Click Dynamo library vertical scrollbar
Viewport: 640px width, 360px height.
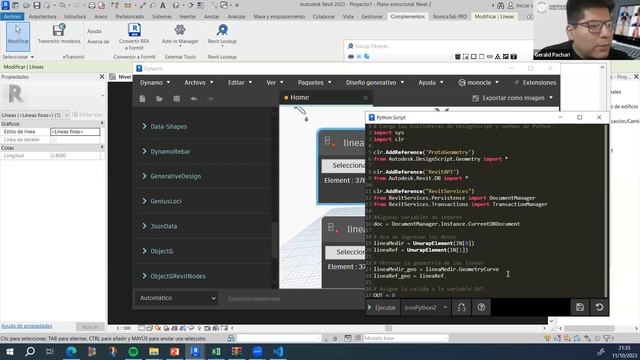(275, 241)
